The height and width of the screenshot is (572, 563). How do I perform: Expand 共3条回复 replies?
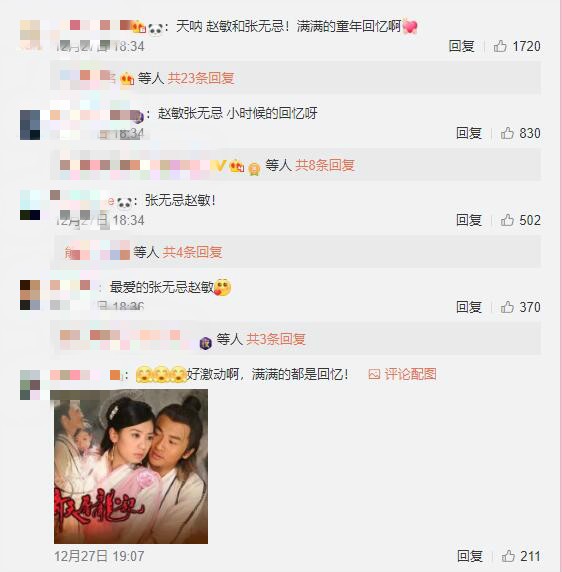276,339
